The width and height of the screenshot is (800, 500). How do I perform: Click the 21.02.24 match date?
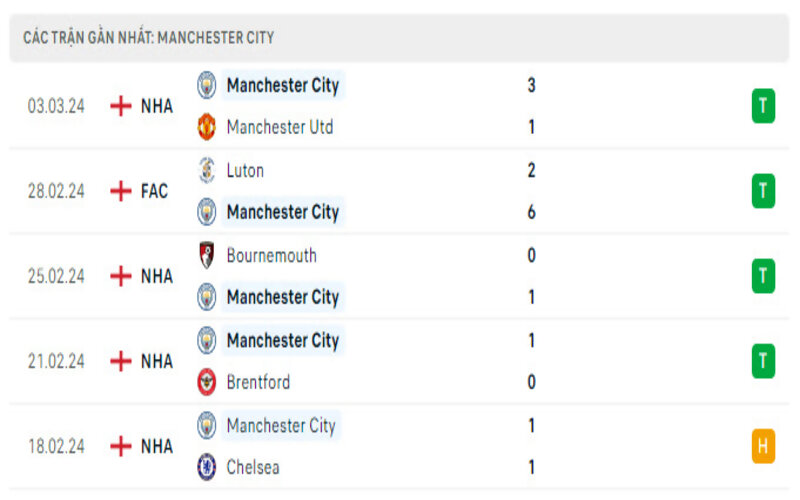(57, 361)
